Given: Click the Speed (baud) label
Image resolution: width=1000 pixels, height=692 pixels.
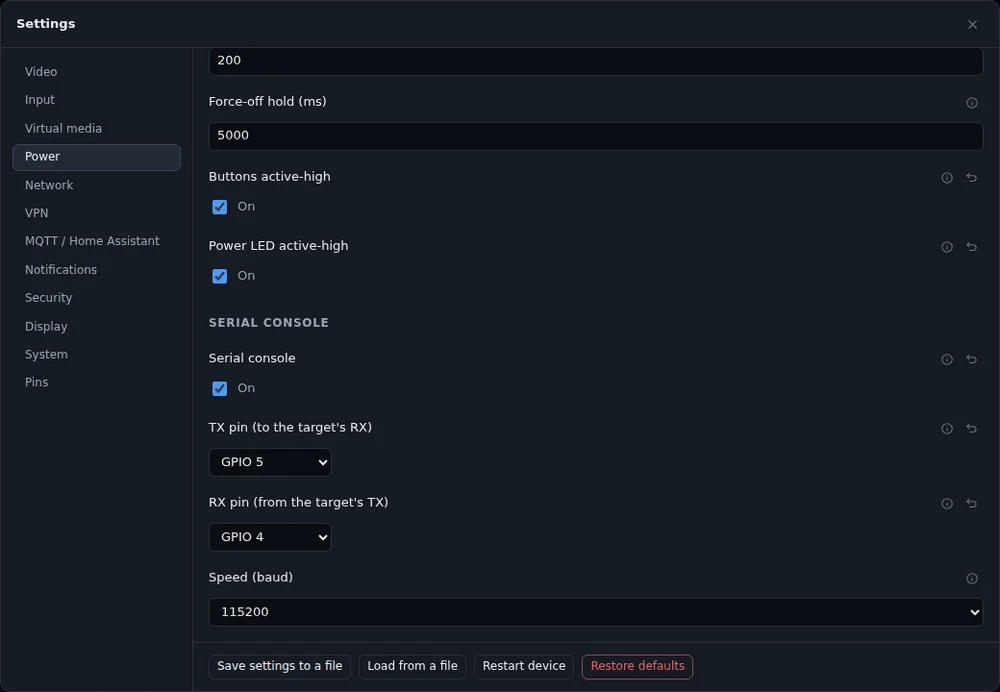Looking at the screenshot, I should point(251,578).
